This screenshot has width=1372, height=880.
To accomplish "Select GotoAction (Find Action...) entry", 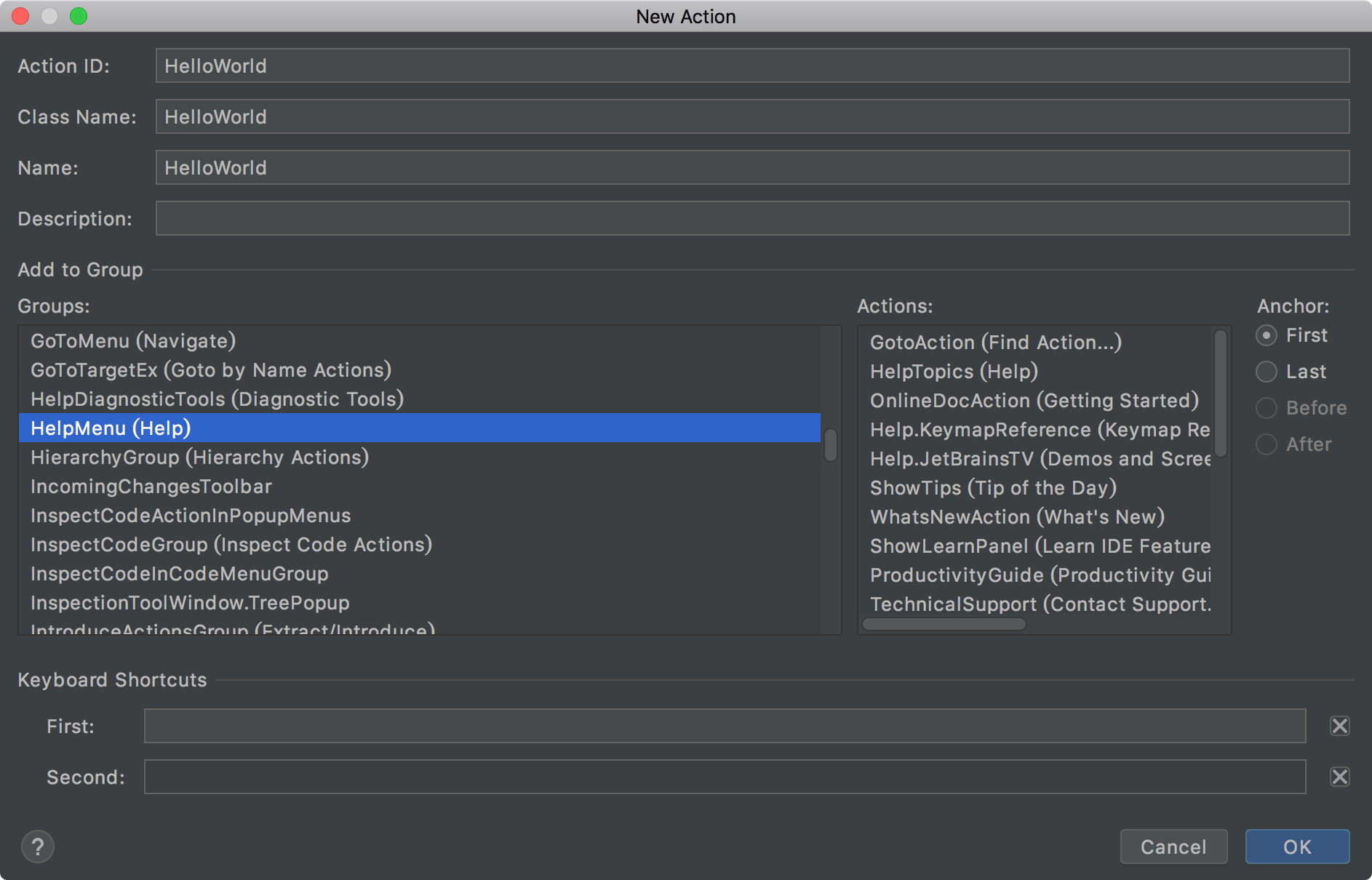I will 995,343.
